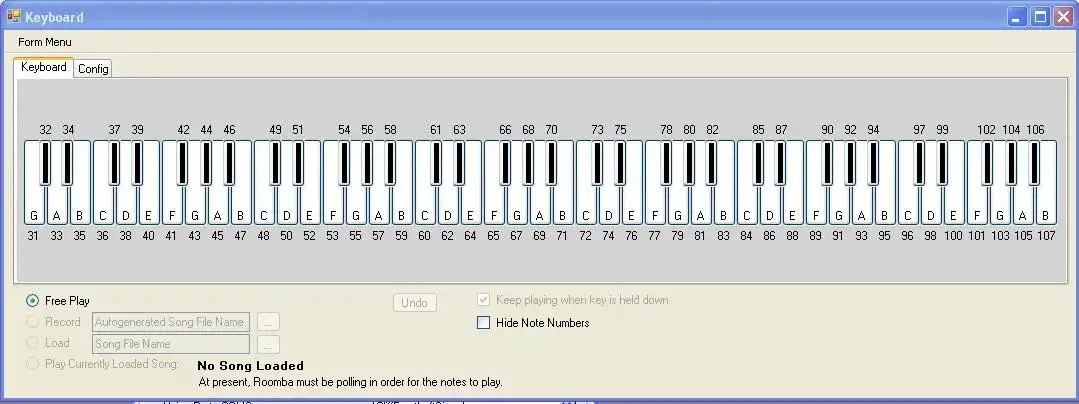Image resolution: width=1079 pixels, height=404 pixels.
Task: Play the black key numbered 66
Action: [x=505, y=162]
